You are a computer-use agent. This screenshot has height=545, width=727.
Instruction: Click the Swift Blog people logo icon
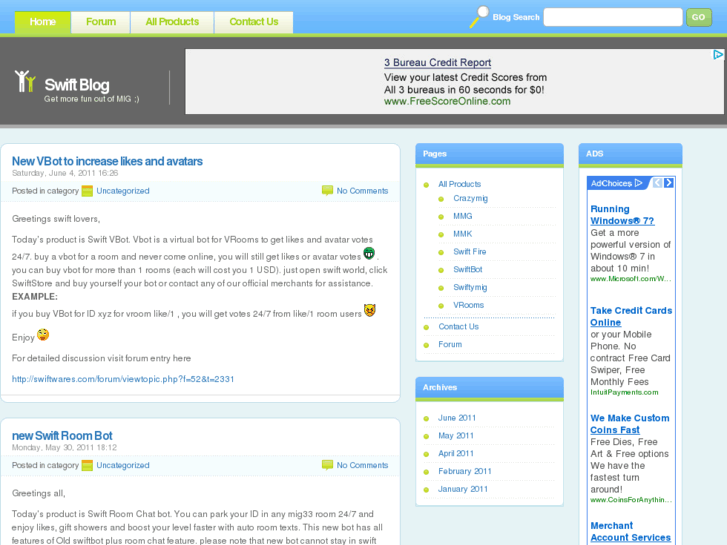point(25,81)
